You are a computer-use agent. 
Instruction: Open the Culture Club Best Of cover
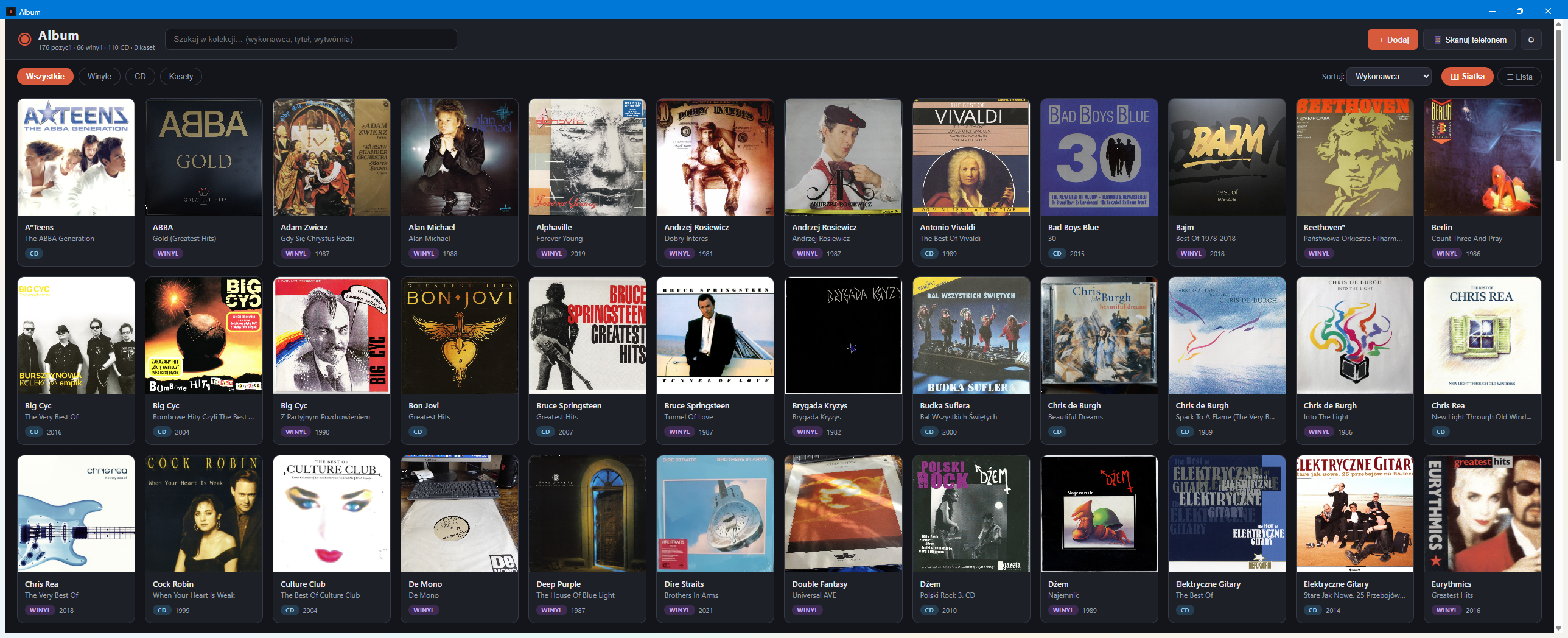[332, 514]
